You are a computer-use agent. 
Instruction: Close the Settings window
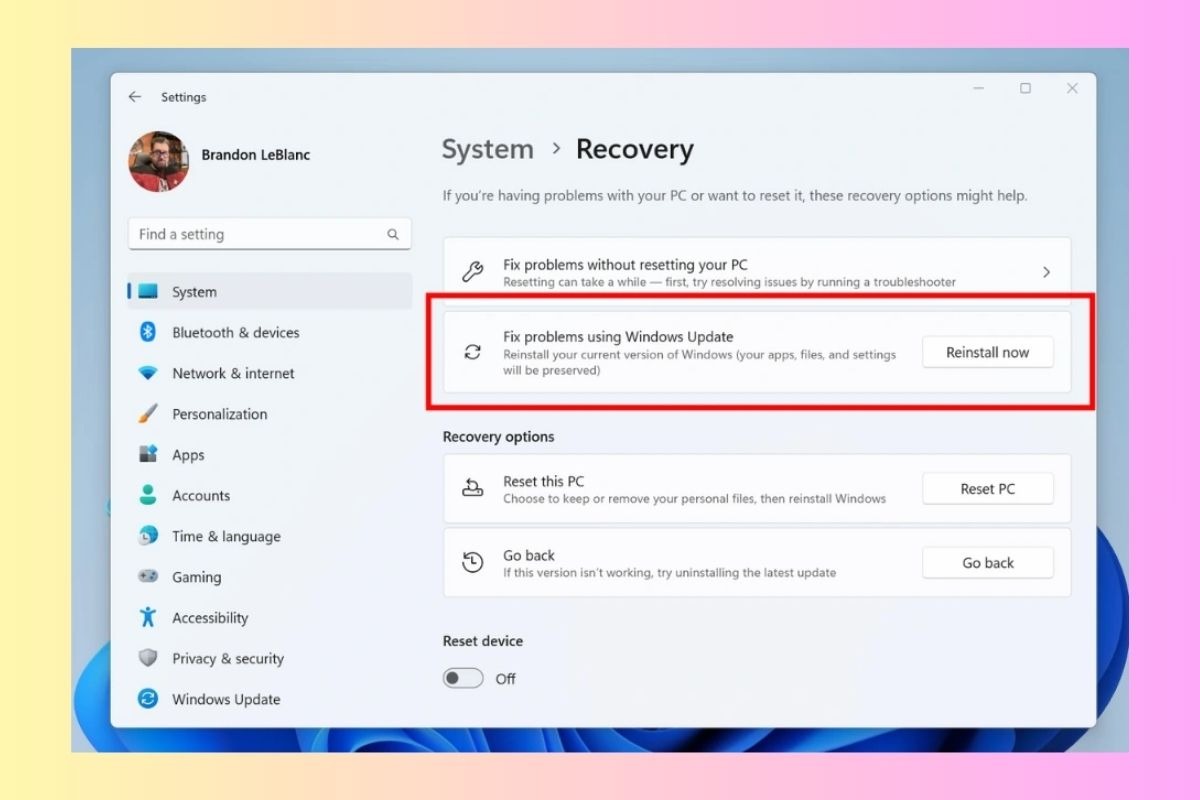1072,89
